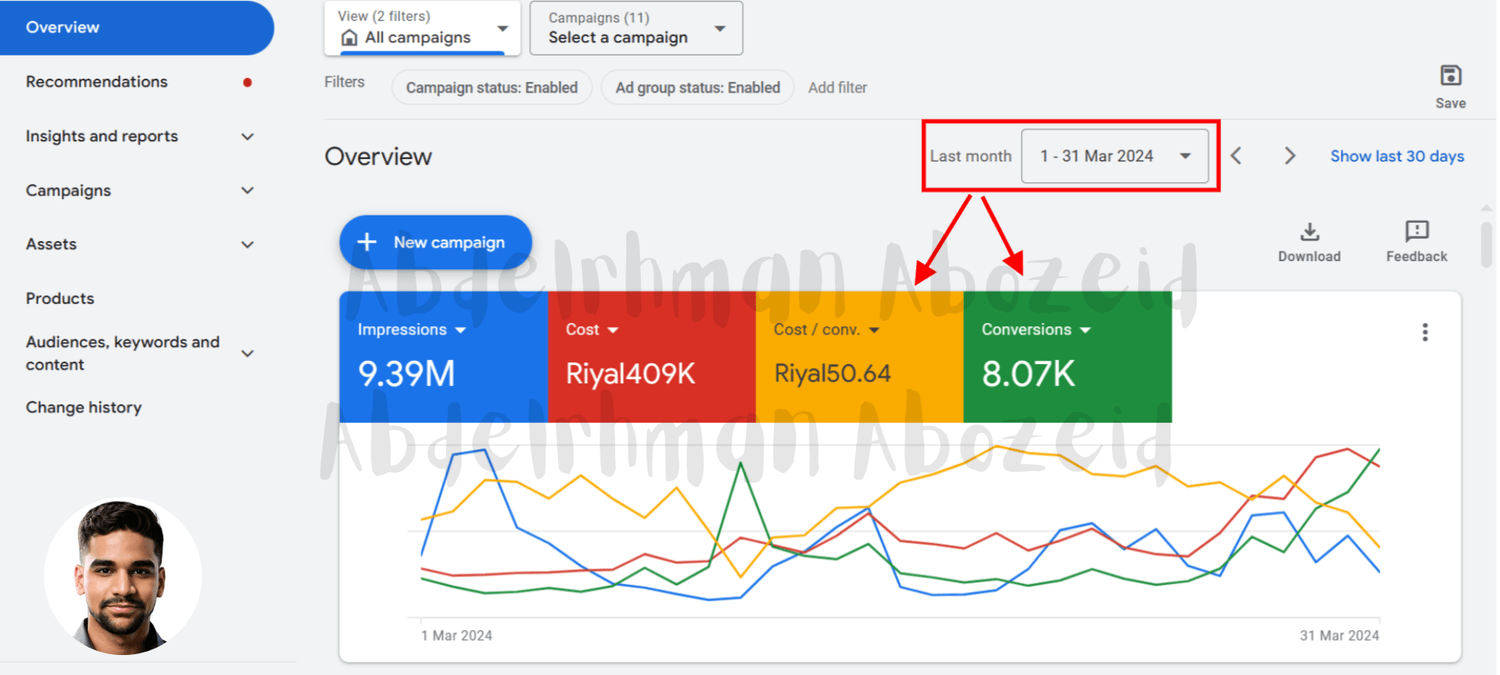Screen dimensions: 1500x675
Task: Go to next date range arrow
Action: (x=1290, y=156)
